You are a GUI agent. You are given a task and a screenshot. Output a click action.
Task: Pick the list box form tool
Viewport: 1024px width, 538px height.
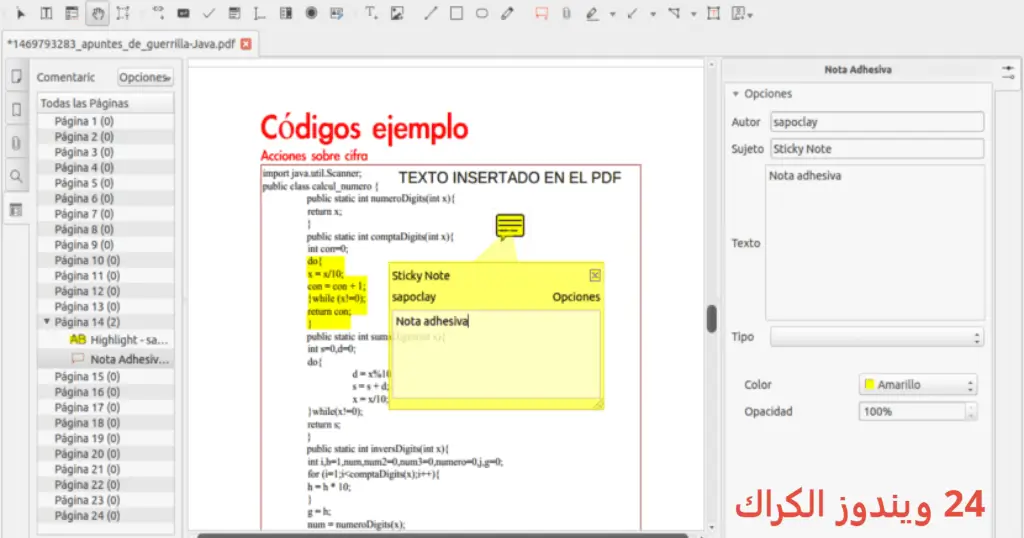234,13
